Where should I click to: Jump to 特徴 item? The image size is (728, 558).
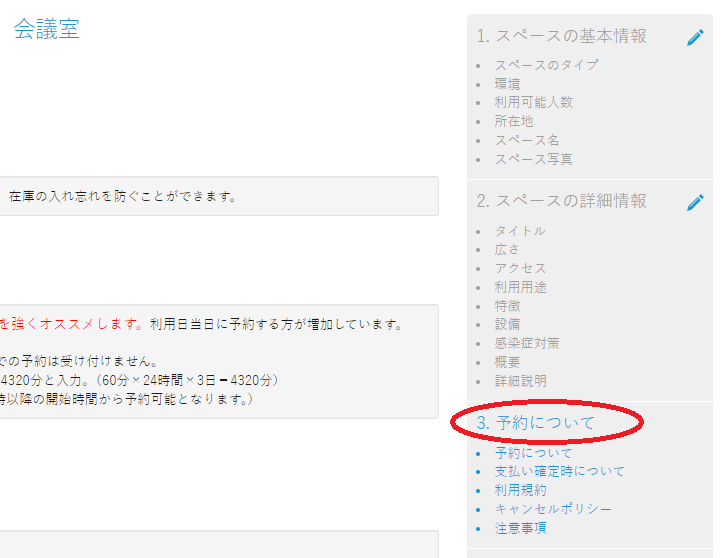pyautogui.click(x=507, y=306)
